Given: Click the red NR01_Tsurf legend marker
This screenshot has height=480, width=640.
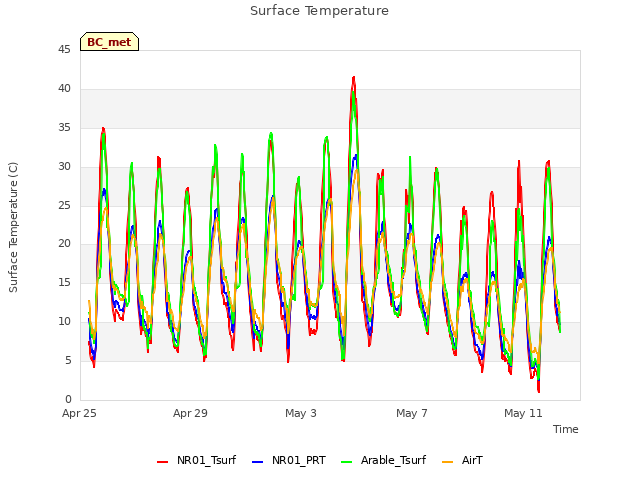Looking at the screenshot, I should (162, 462).
